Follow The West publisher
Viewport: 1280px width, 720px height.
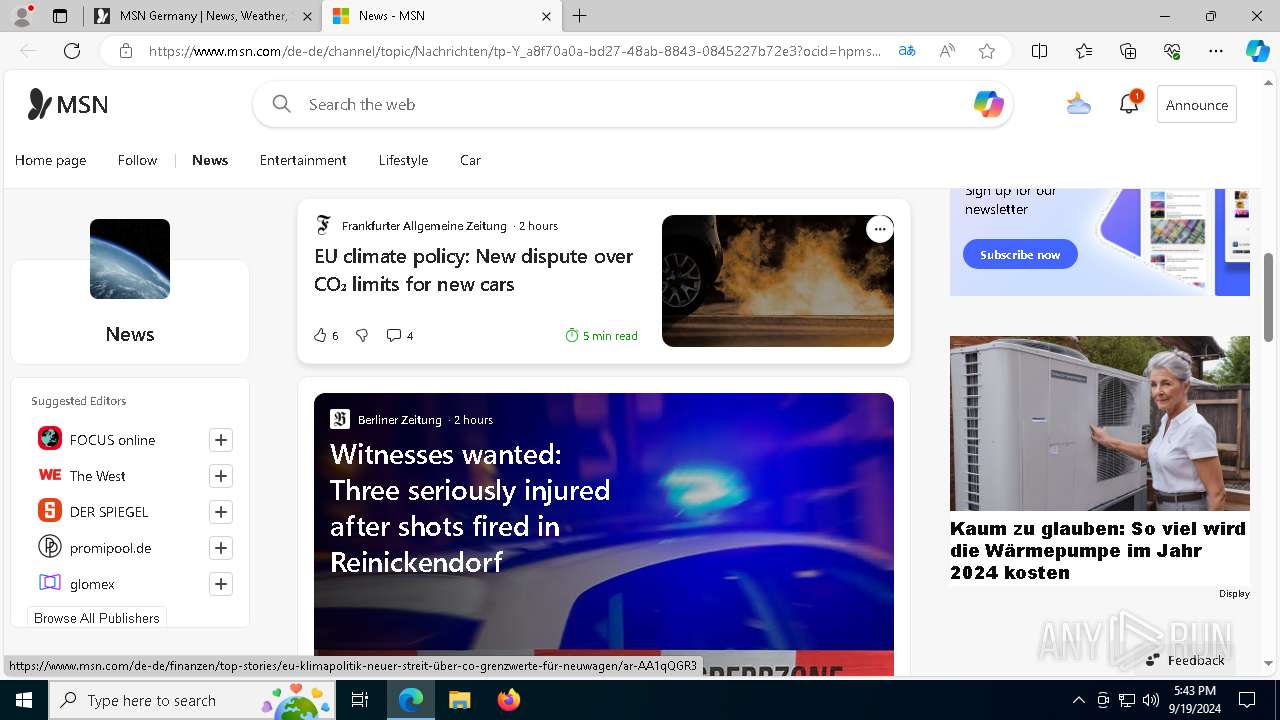point(221,476)
